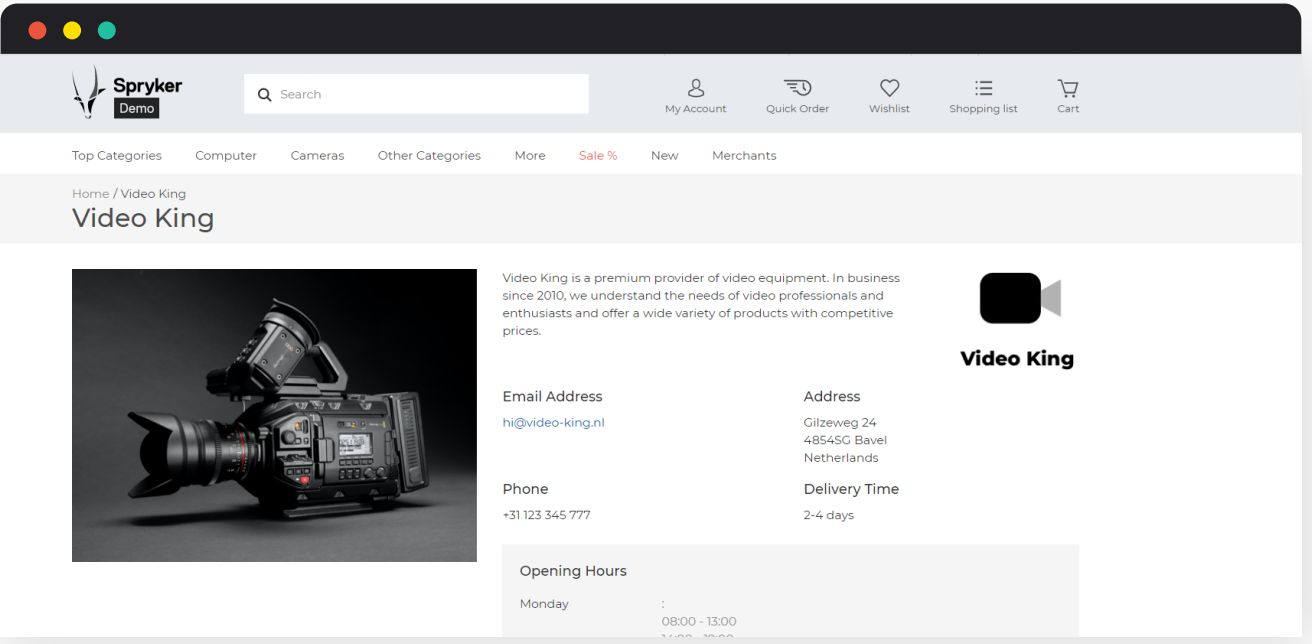Open the Shopping list icon

click(983, 96)
